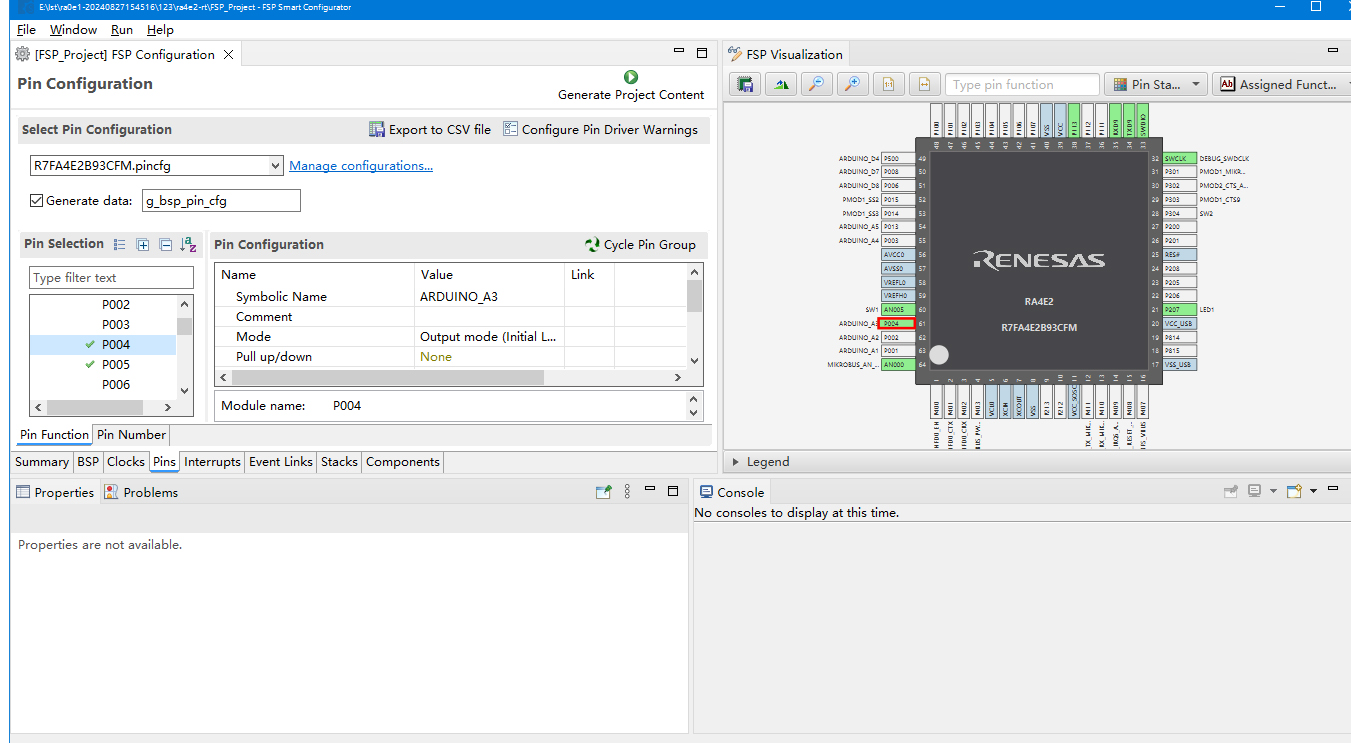Click the Console pin icon
Viewport: 1351px width, 743px height.
pyautogui.click(x=1231, y=492)
